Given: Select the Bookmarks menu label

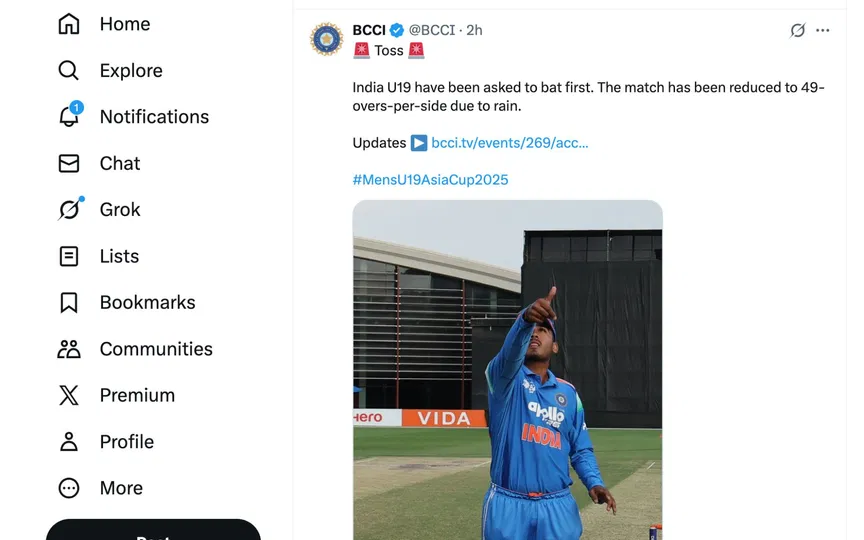Looking at the screenshot, I should pyautogui.click(x=147, y=302).
